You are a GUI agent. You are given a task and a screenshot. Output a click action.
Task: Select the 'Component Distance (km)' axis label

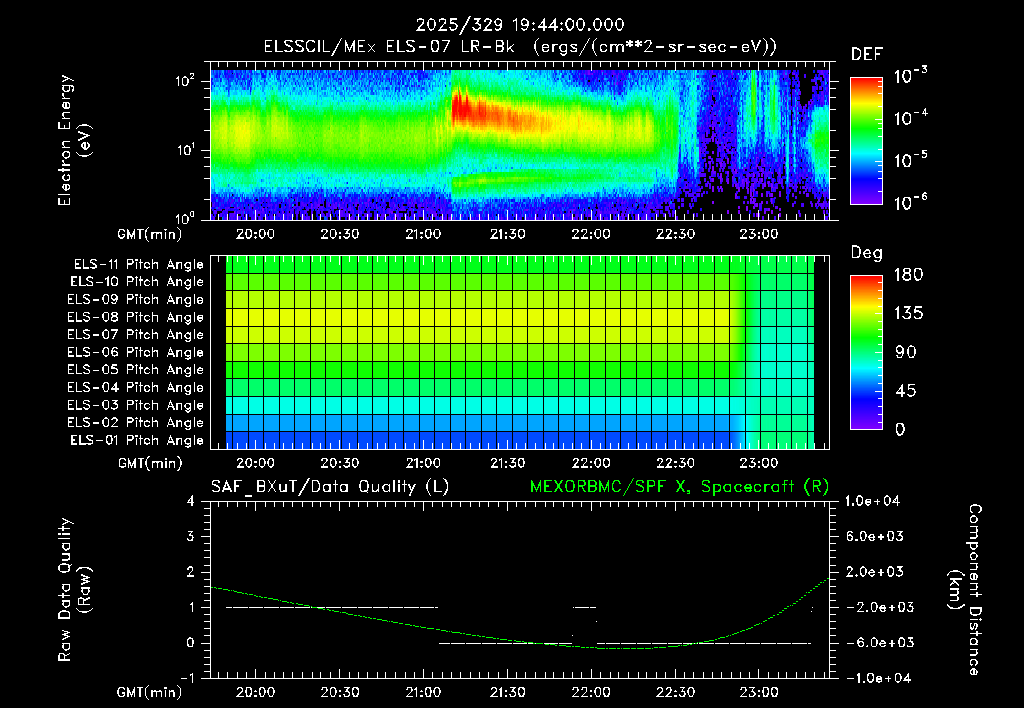tap(965, 590)
